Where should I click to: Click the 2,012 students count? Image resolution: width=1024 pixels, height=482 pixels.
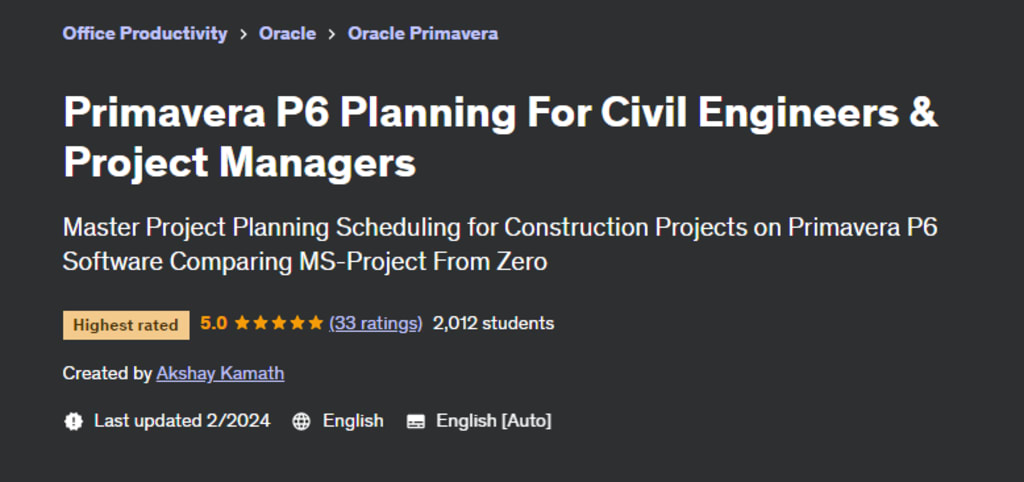click(493, 323)
